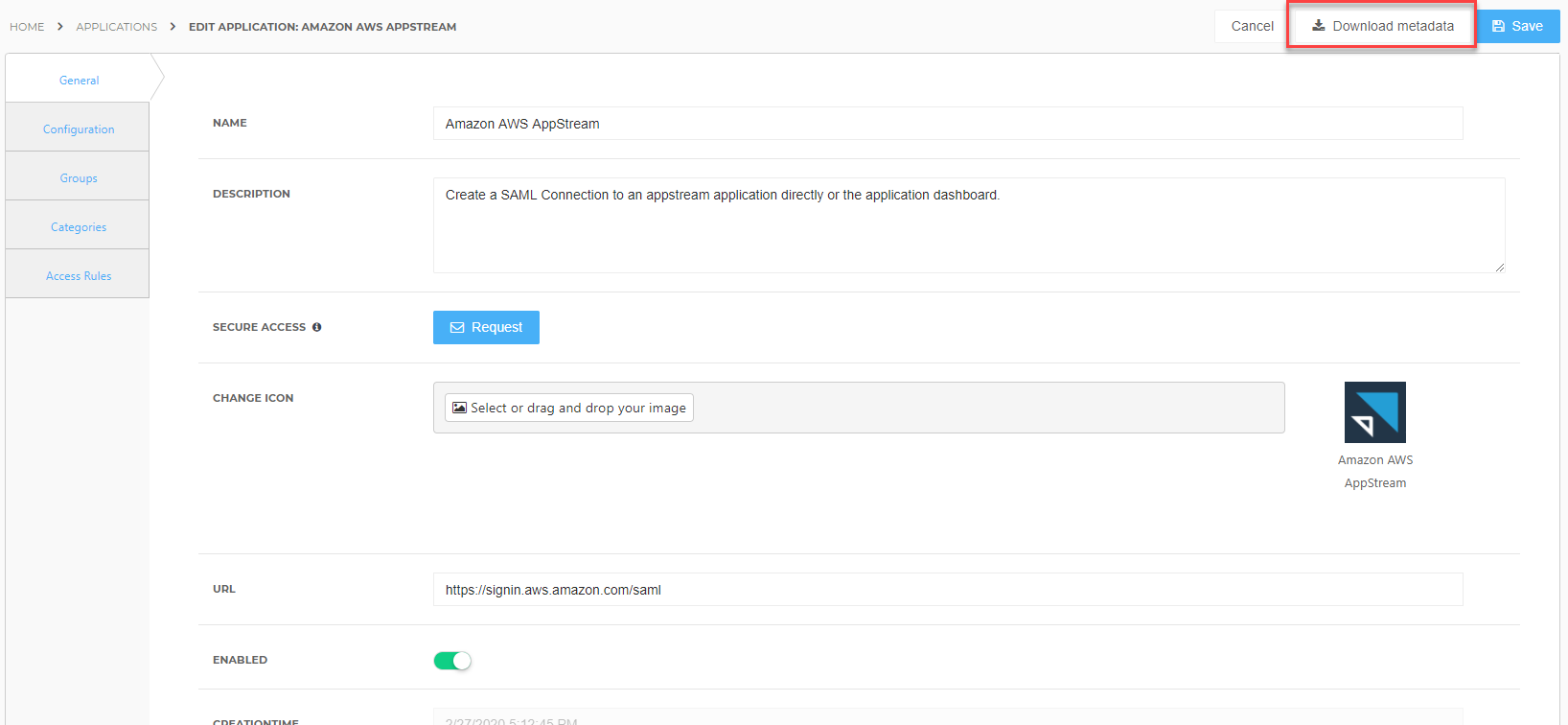
Task: Click the URL field label
Action: coord(224,589)
